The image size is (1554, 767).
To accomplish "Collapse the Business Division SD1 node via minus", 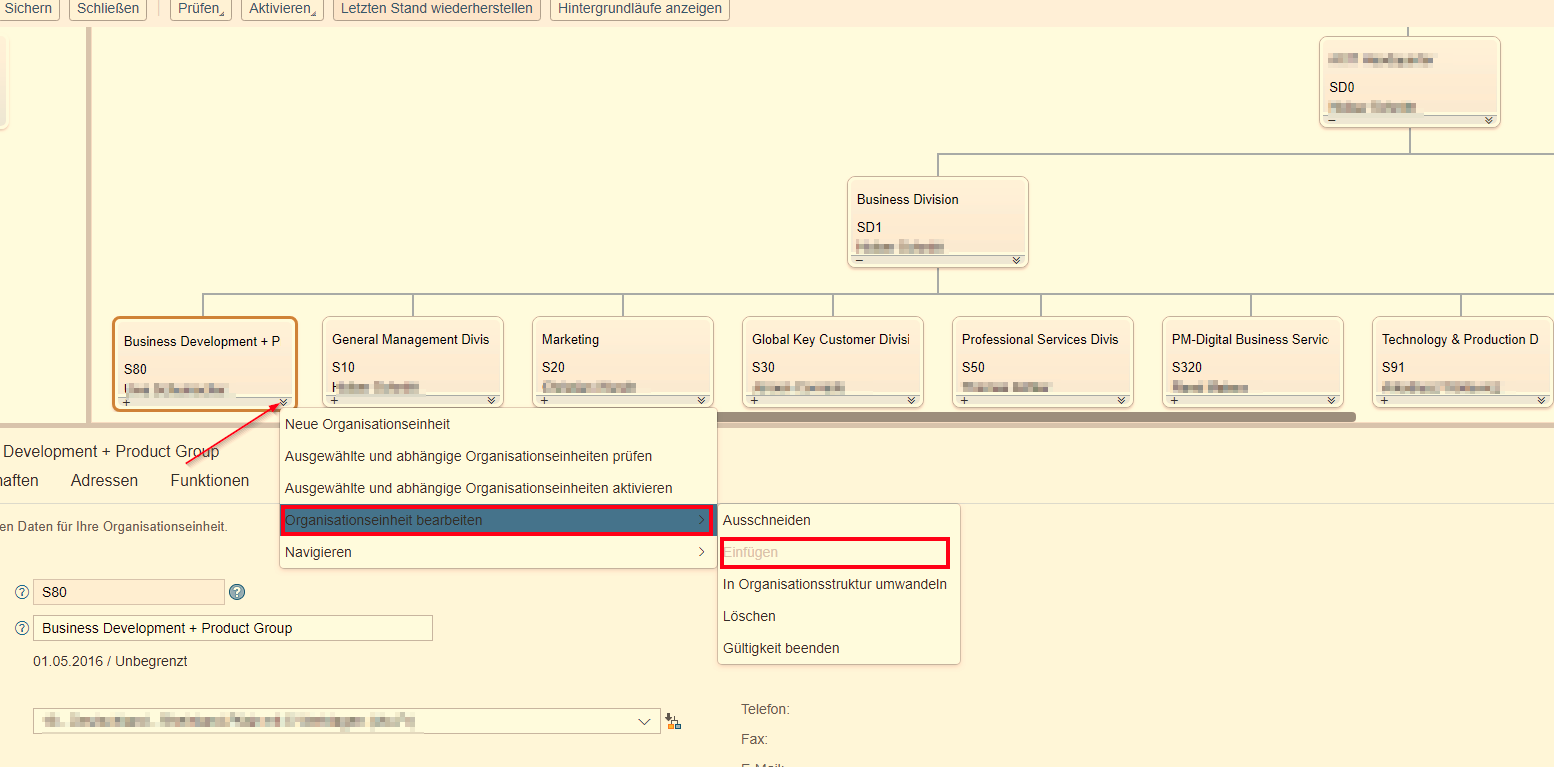I will (859, 260).
